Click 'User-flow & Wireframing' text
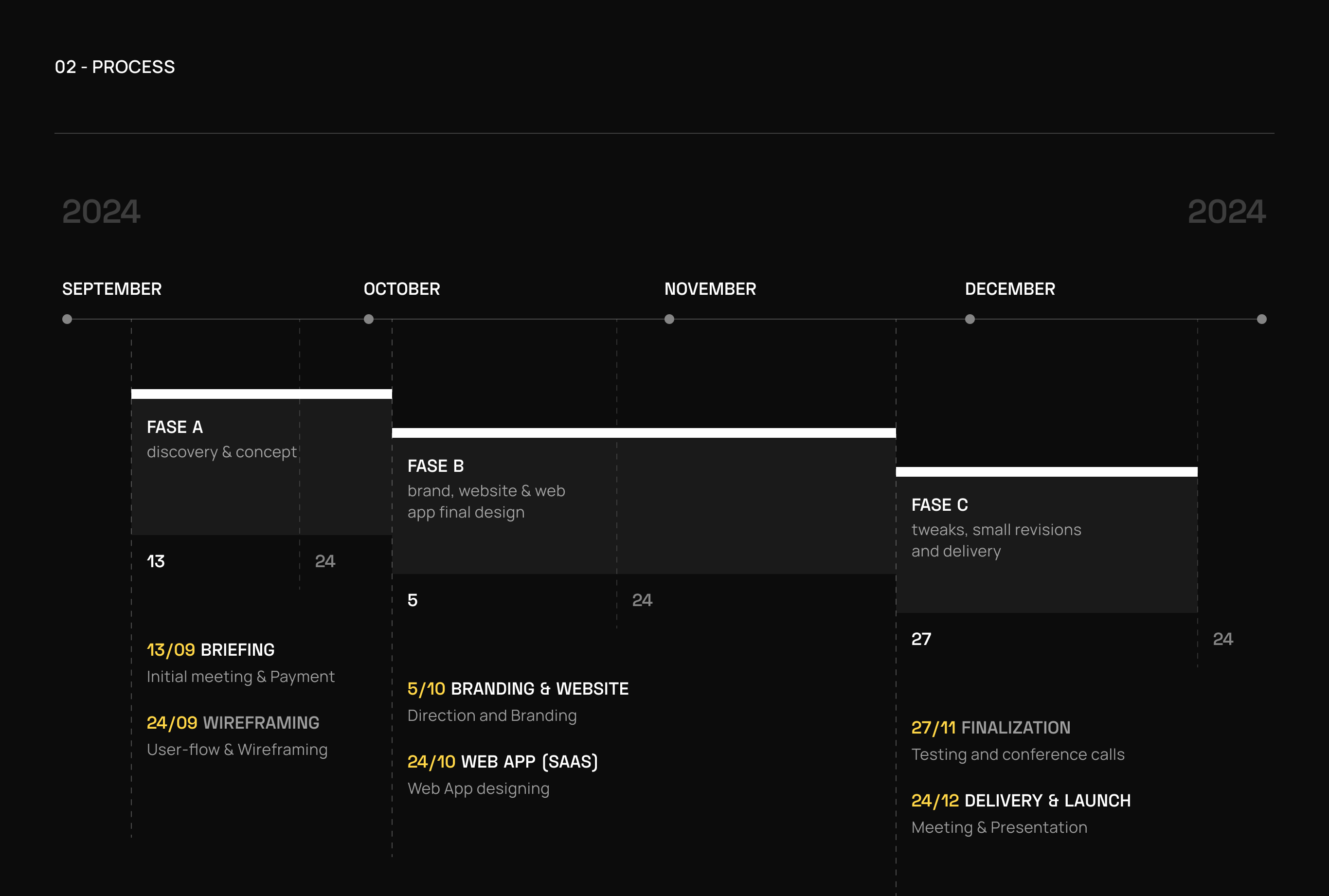 tap(237, 750)
